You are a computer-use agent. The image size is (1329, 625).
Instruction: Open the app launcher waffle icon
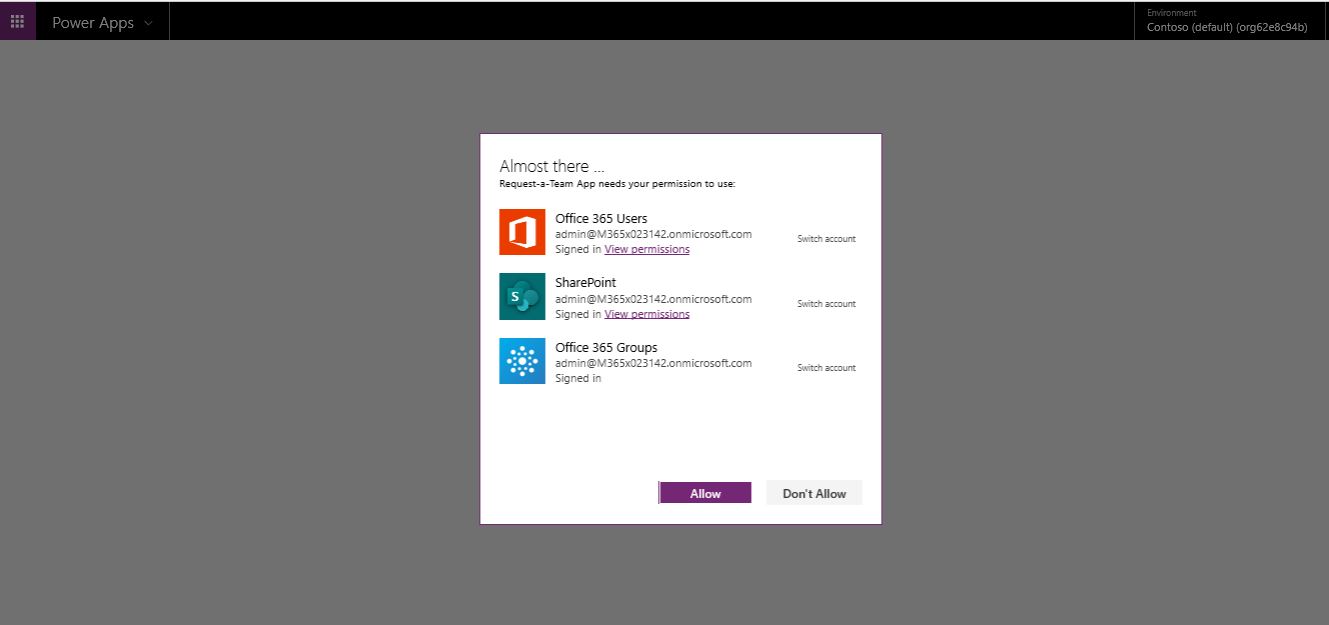tap(18, 21)
